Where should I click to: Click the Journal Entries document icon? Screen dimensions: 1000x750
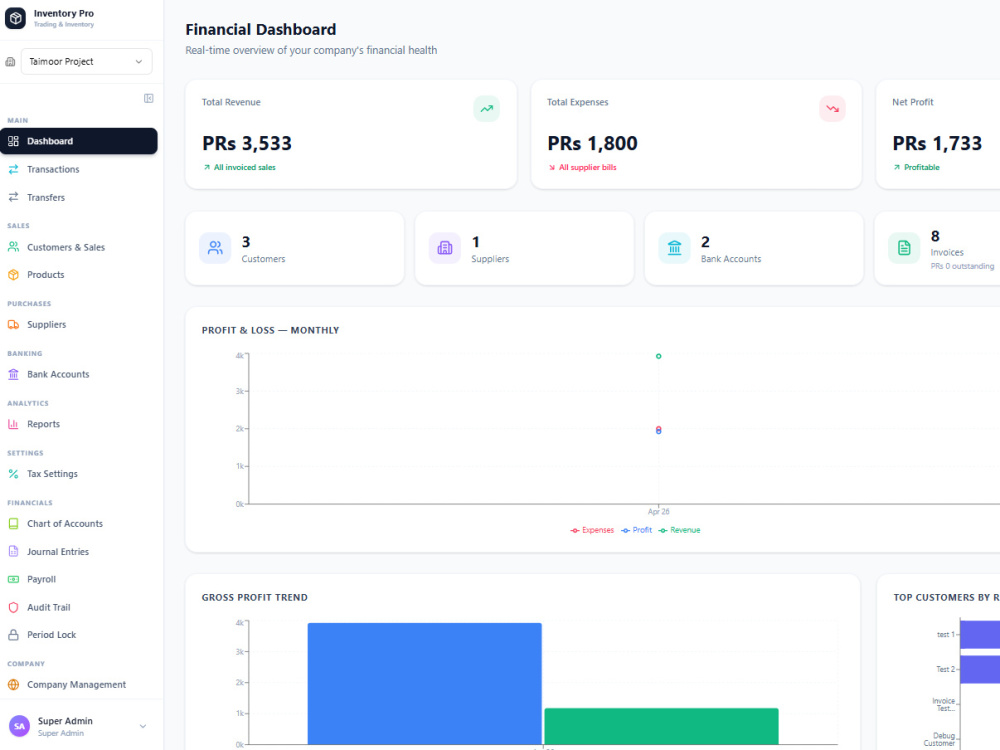point(13,552)
